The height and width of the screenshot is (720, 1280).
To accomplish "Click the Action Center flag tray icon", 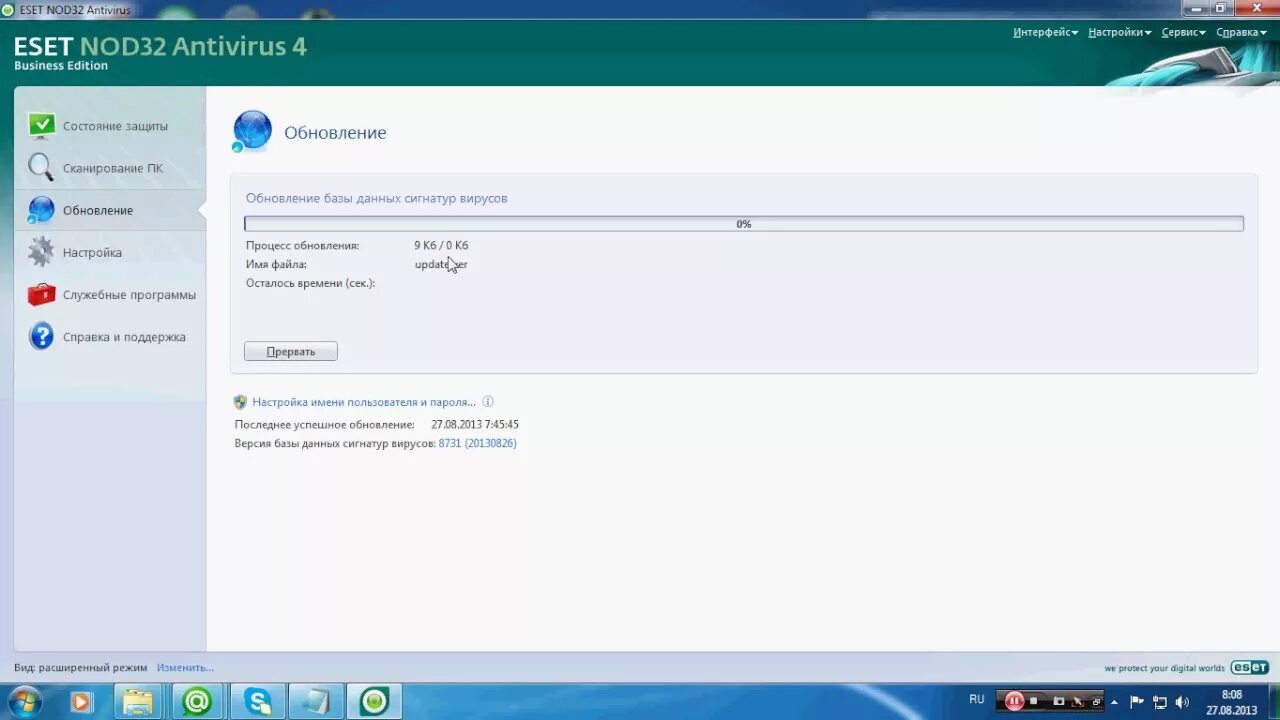I will click(1137, 702).
